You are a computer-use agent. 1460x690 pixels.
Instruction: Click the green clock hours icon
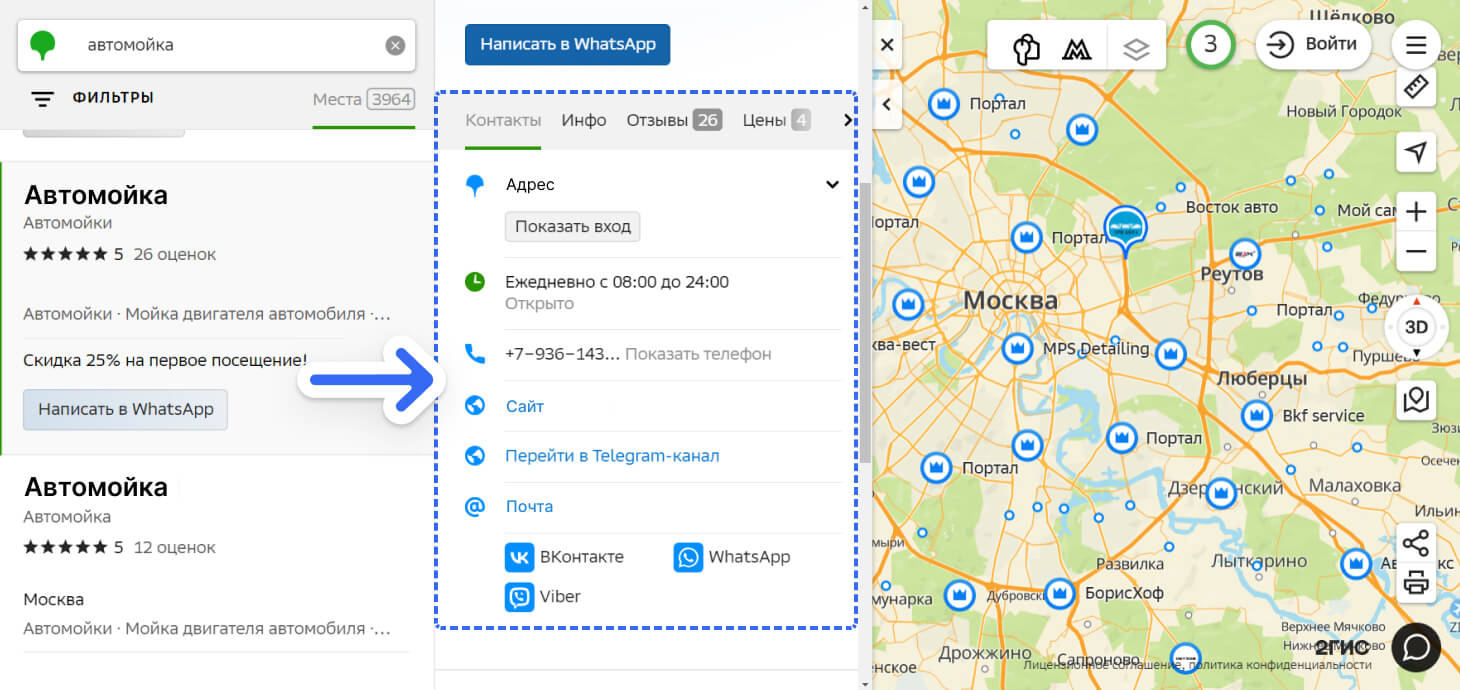coord(475,282)
